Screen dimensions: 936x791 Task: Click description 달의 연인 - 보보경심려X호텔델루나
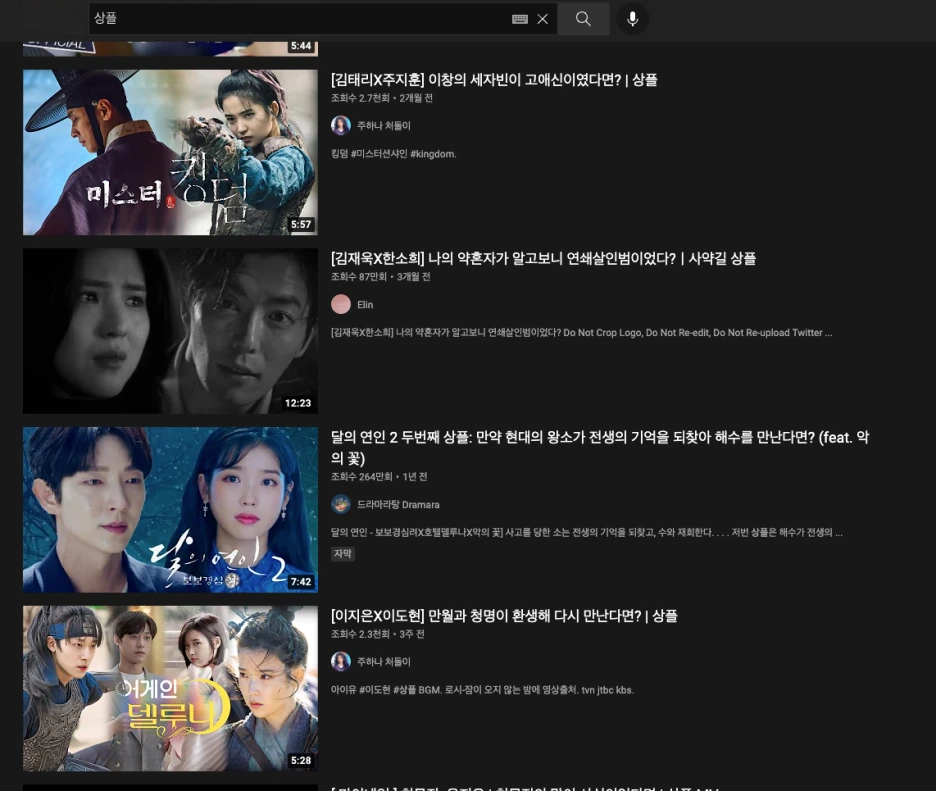(x=586, y=533)
